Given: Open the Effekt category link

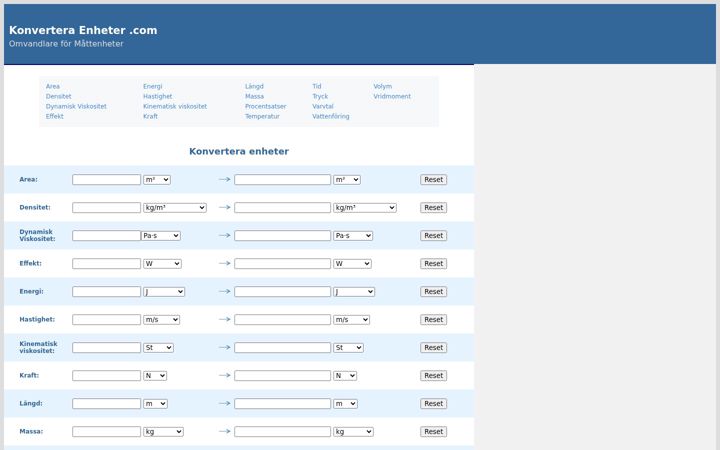Looking at the screenshot, I should (x=55, y=117).
